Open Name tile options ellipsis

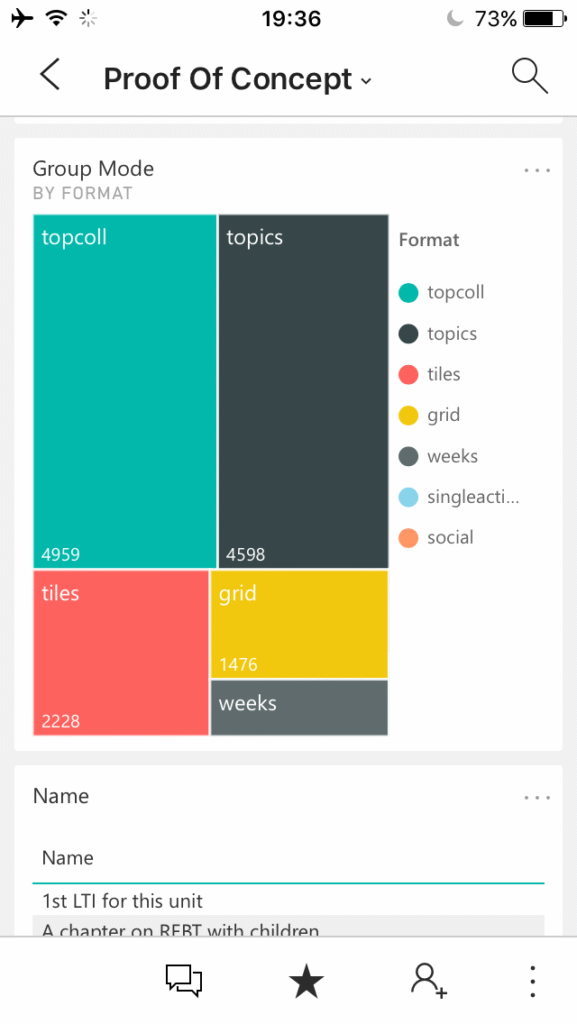coord(537,797)
